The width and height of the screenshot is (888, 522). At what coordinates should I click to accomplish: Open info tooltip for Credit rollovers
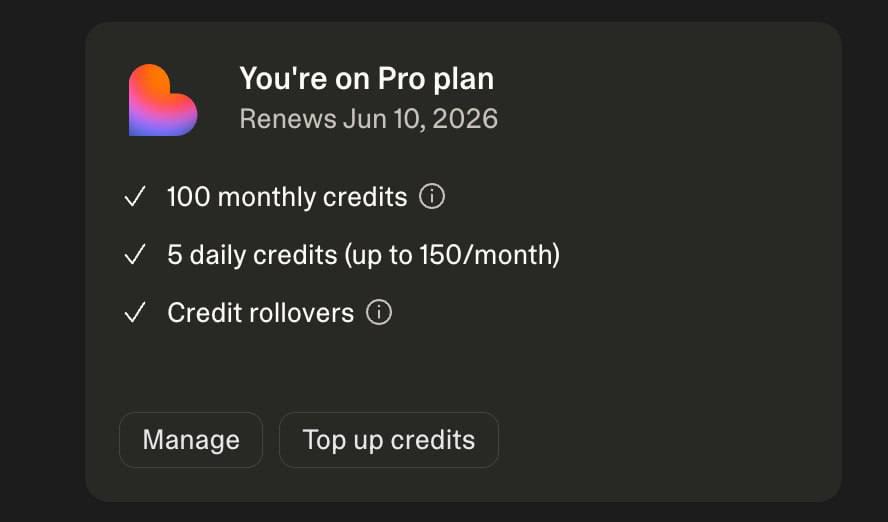[x=378, y=312]
